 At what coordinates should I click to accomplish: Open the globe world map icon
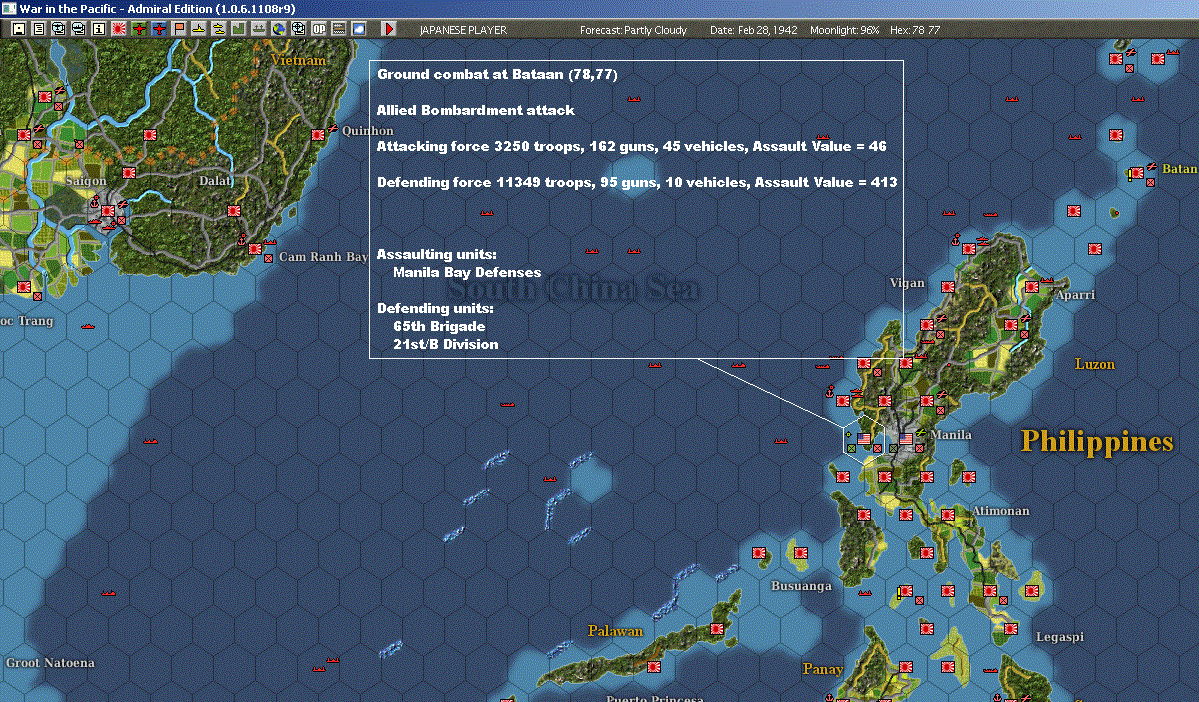click(x=279, y=29)
